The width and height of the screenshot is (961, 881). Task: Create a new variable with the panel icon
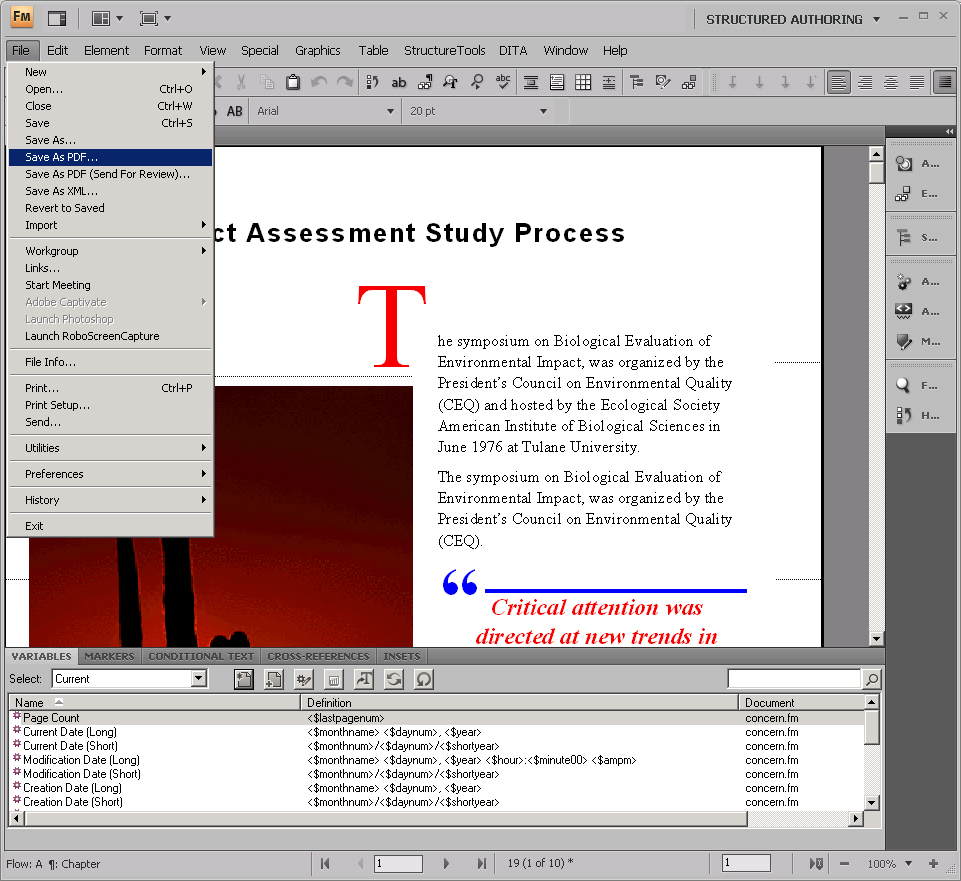coord(244,679)
